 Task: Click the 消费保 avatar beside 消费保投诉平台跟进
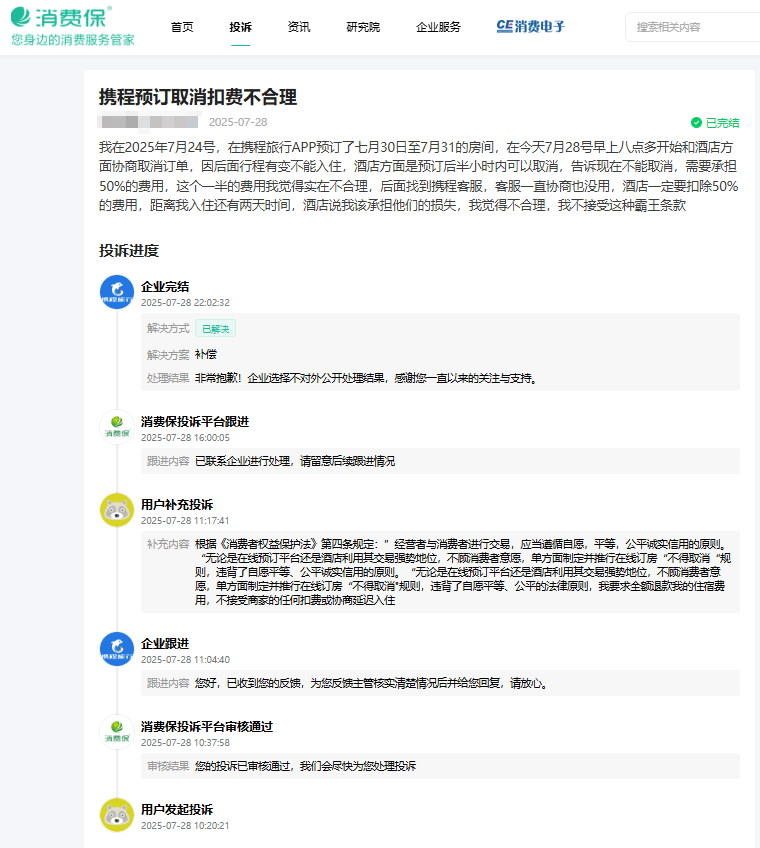117,427
